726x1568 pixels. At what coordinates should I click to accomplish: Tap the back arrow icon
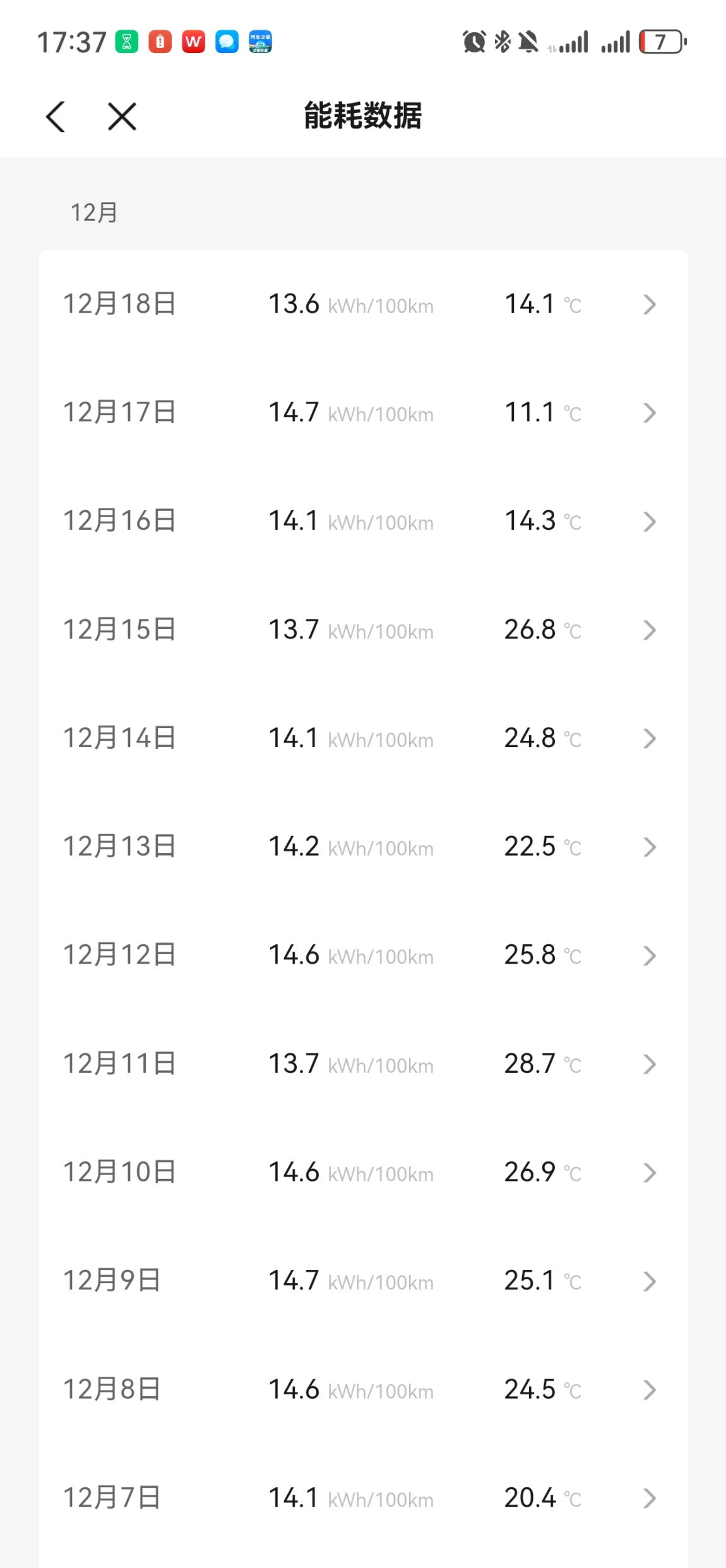point(56,117)
